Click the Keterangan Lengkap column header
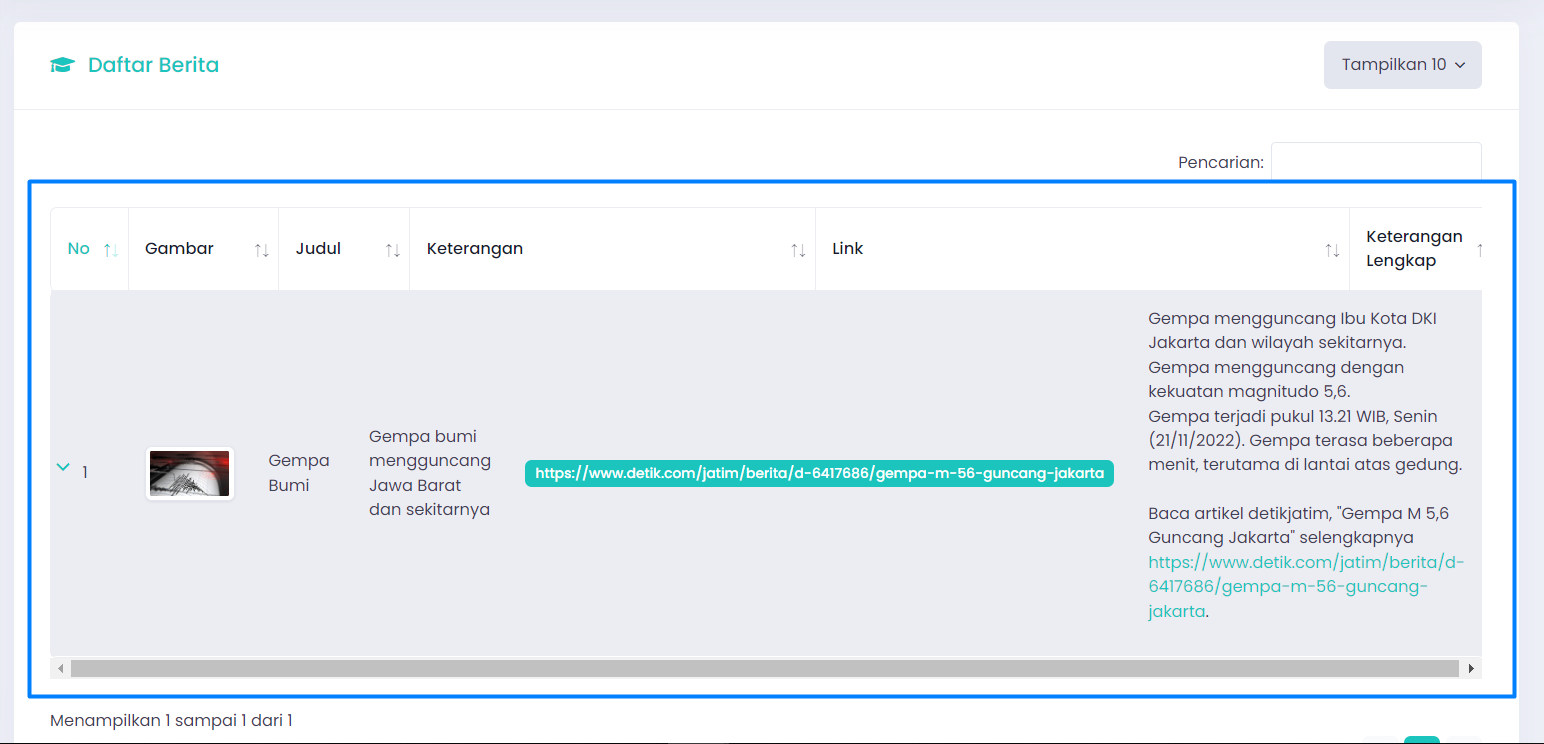1544x744 pixels. pyautogui.click(x=1414, y=249)
